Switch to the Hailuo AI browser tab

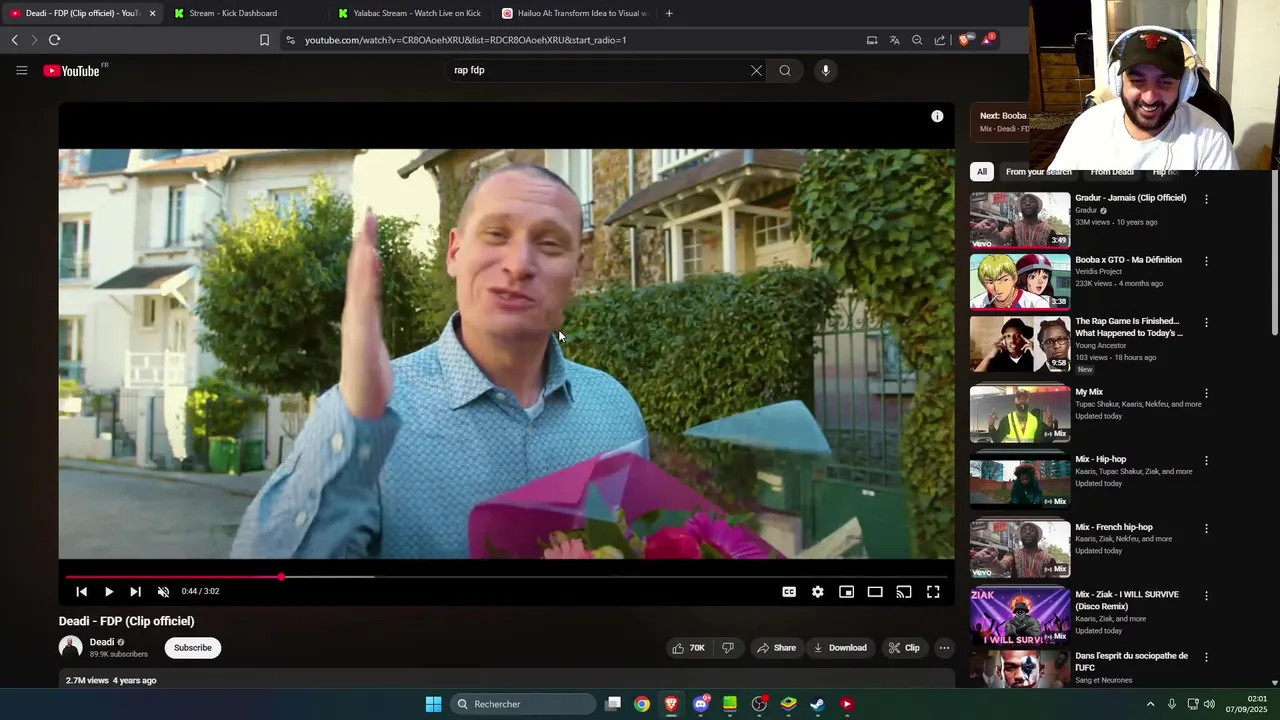pos(574,13)
